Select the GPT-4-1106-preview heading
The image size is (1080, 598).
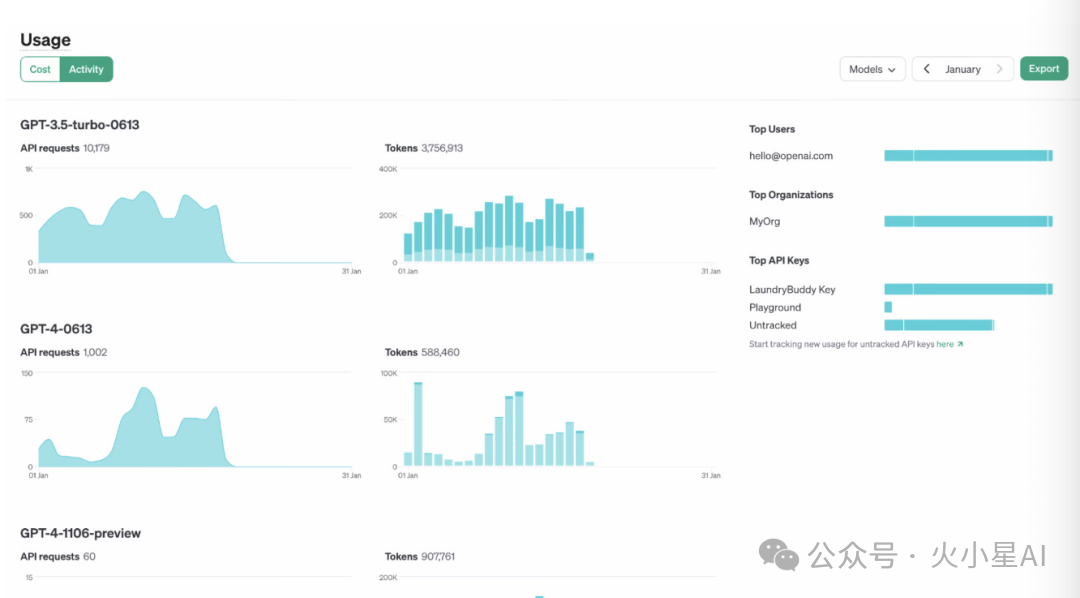[x=81, y=533]
